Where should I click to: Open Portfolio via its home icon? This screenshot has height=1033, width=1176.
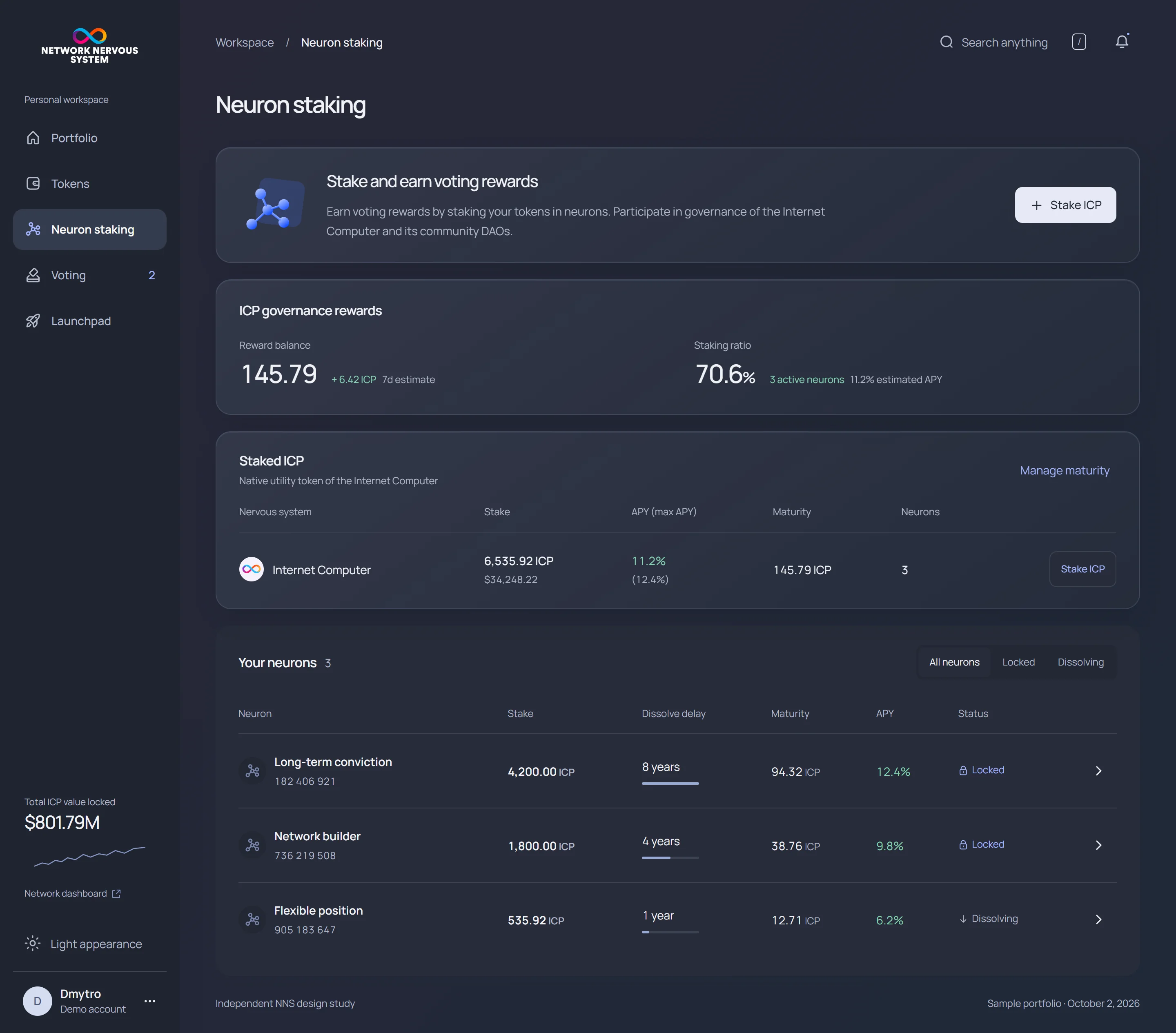tap(33, 138)
